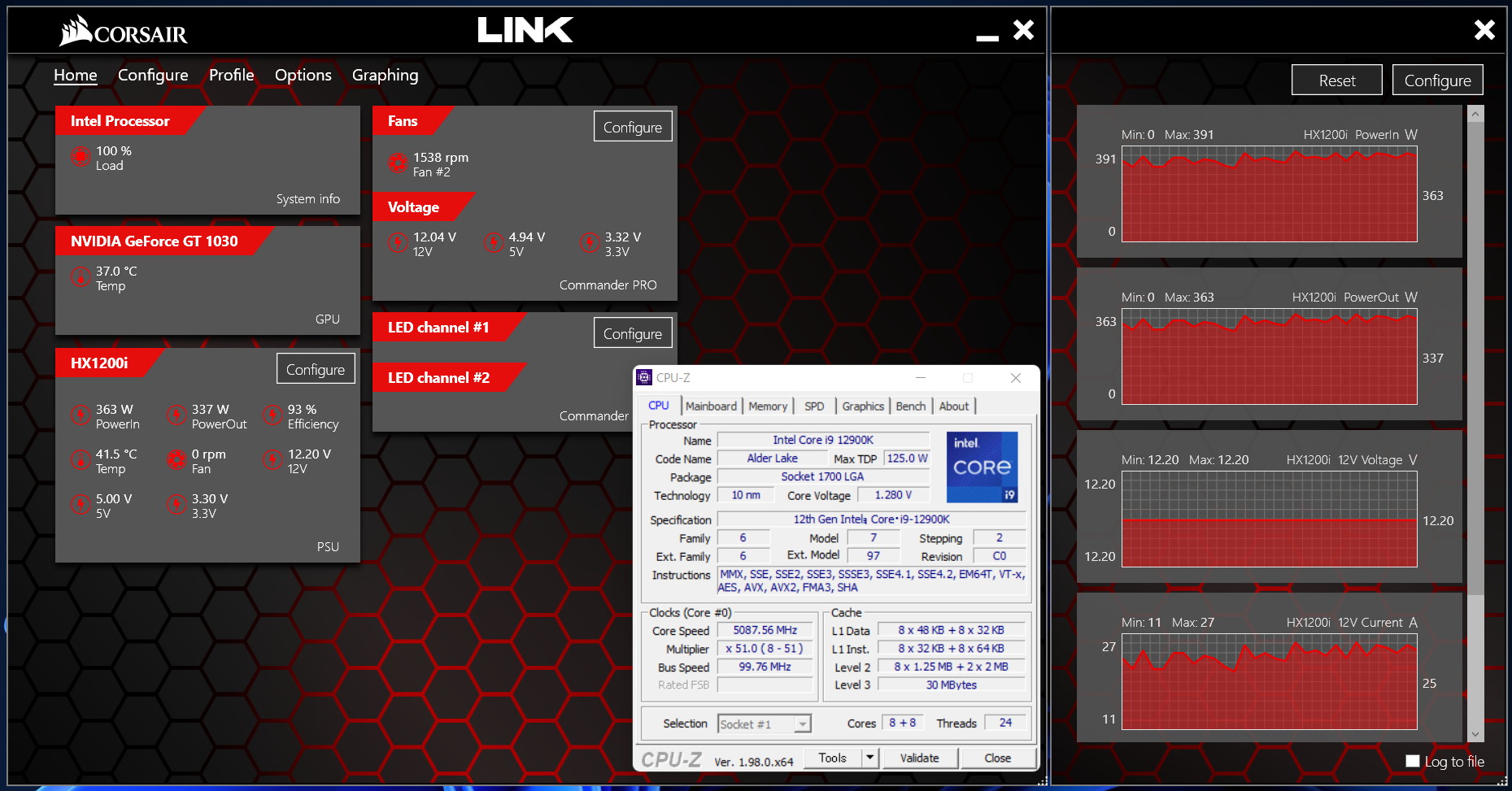Viewport: 1512px width, 791px height.
Task: Enable the Log to file checkbox
Action: click(x=1413, y=761)
